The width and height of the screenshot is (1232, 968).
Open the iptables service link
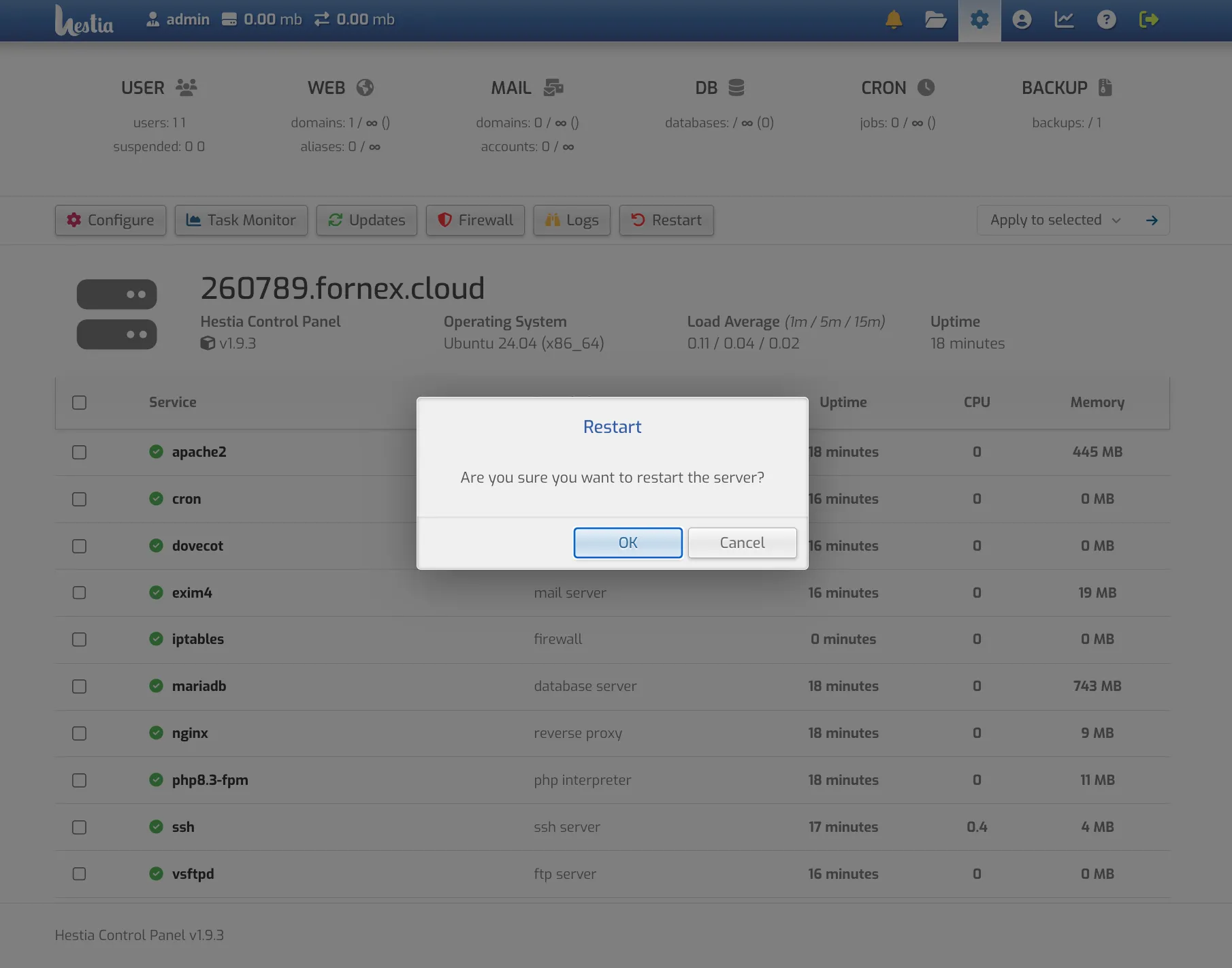click(x=197, y=639)
